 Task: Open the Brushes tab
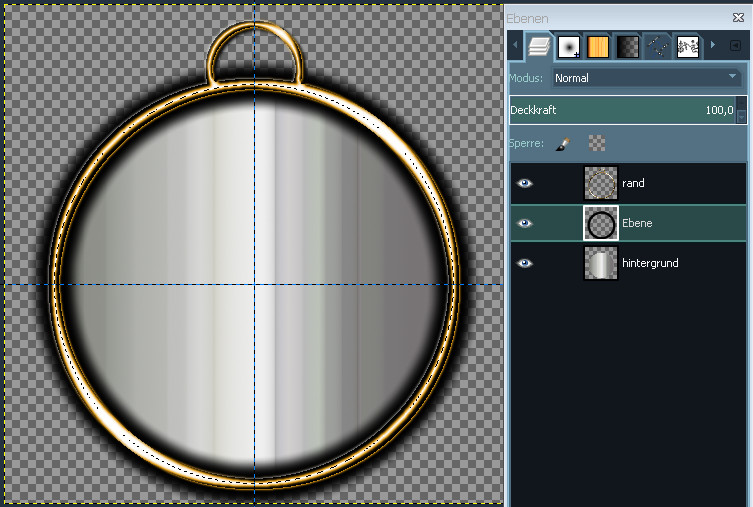tap(569, 46)
